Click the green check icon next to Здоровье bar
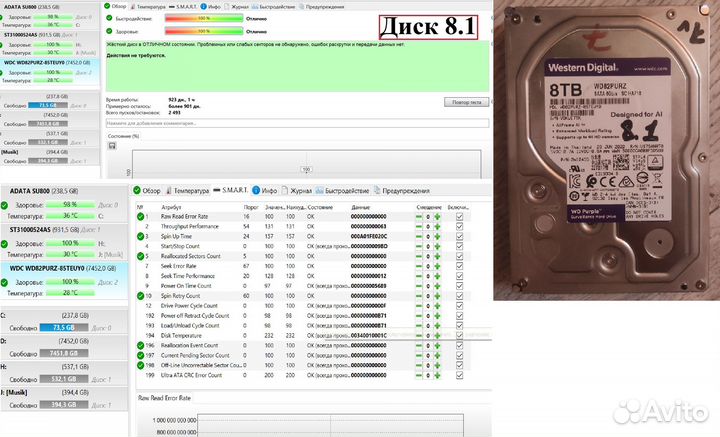Viewport: 720px width, 437px height. (x=109, y=31)
